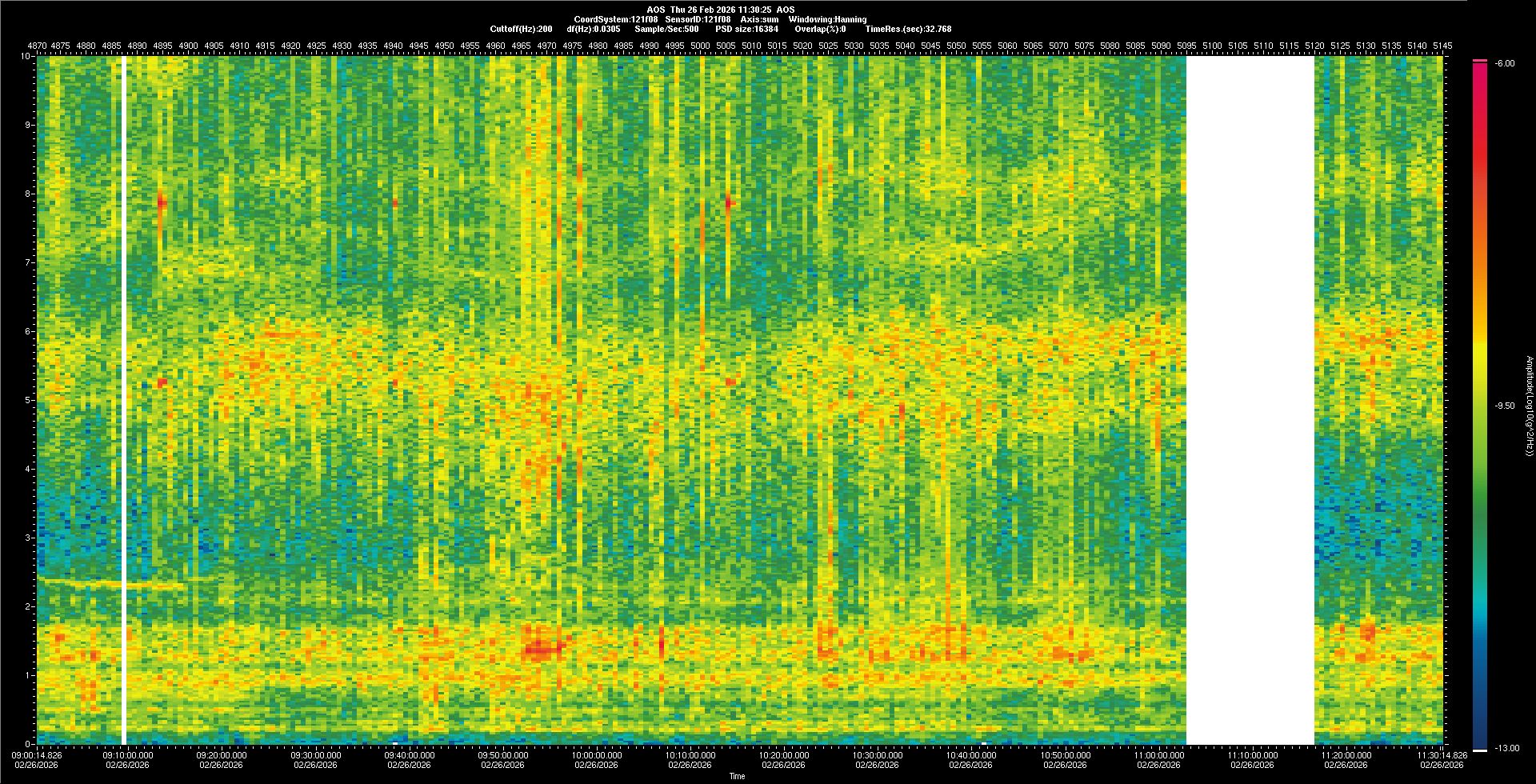Click the thin white vertical line near 09:10
1536x784 pixels.
(x=124, y=400)
